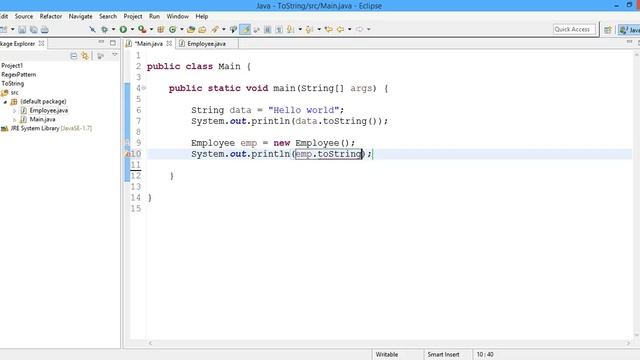Open the Search dropdown arrow

coord(223,29)
